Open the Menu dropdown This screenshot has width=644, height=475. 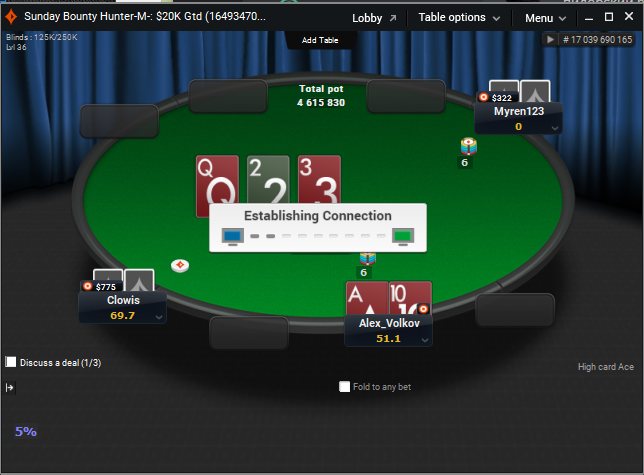point(545,18)
